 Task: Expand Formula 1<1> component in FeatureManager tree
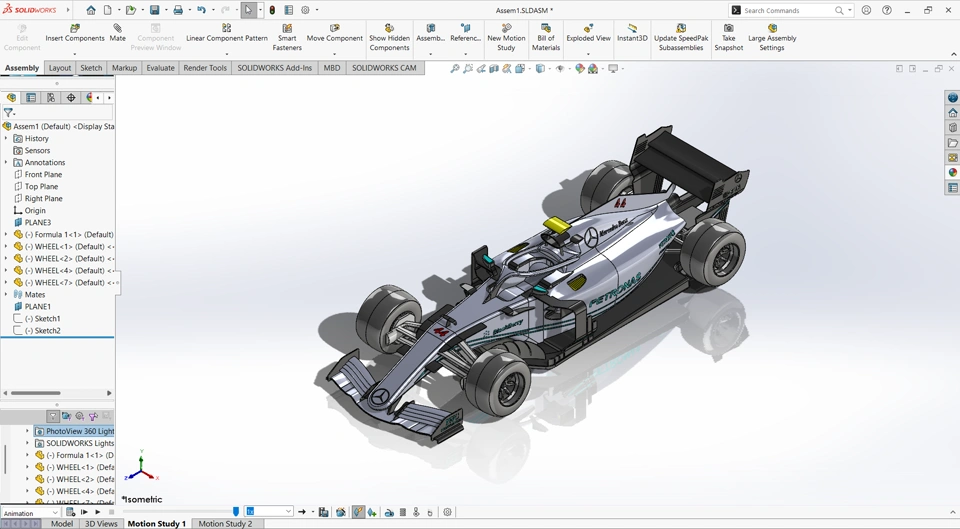coord(6,234)
